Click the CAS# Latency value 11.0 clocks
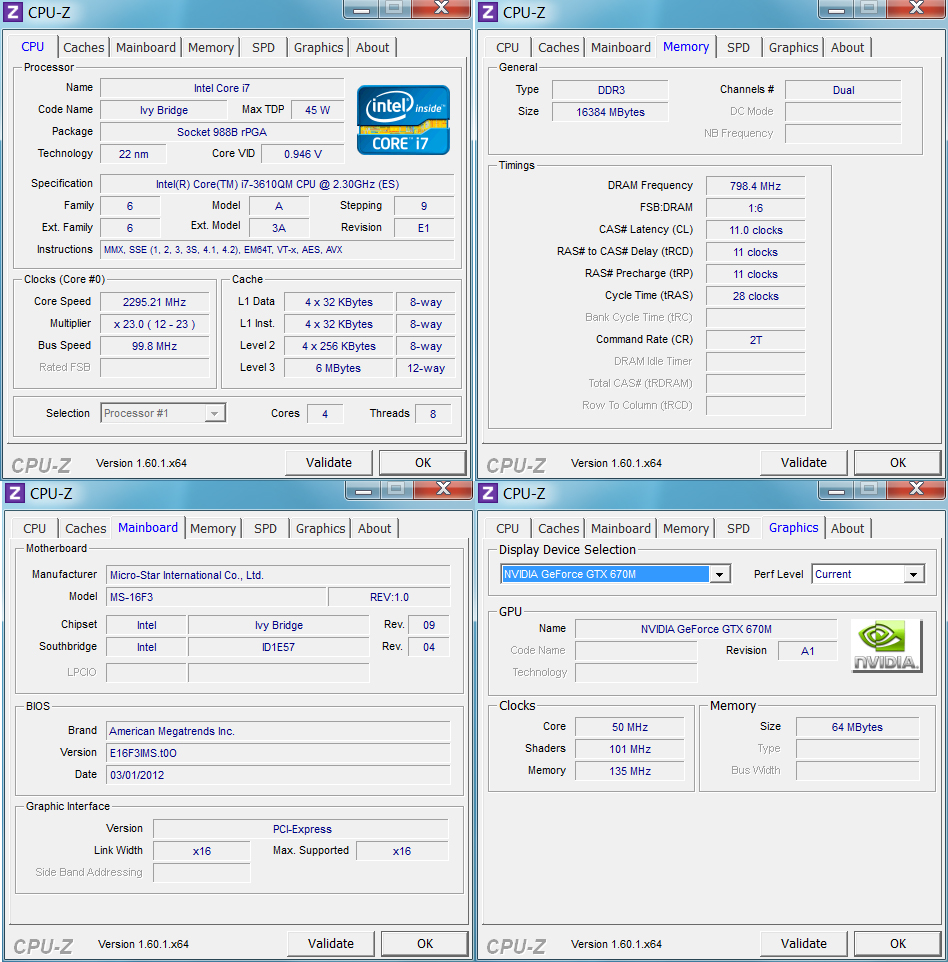 pyautogui.click(x=755, y=230)
